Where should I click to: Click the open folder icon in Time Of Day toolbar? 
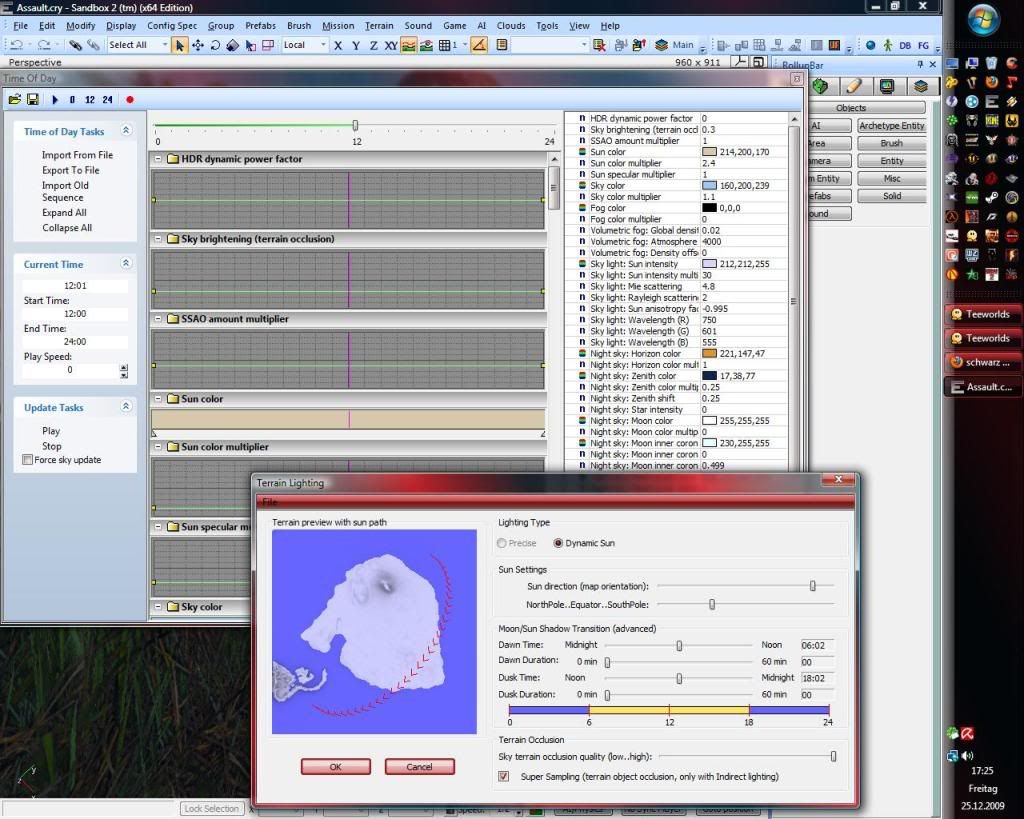[x=15, y=100]
